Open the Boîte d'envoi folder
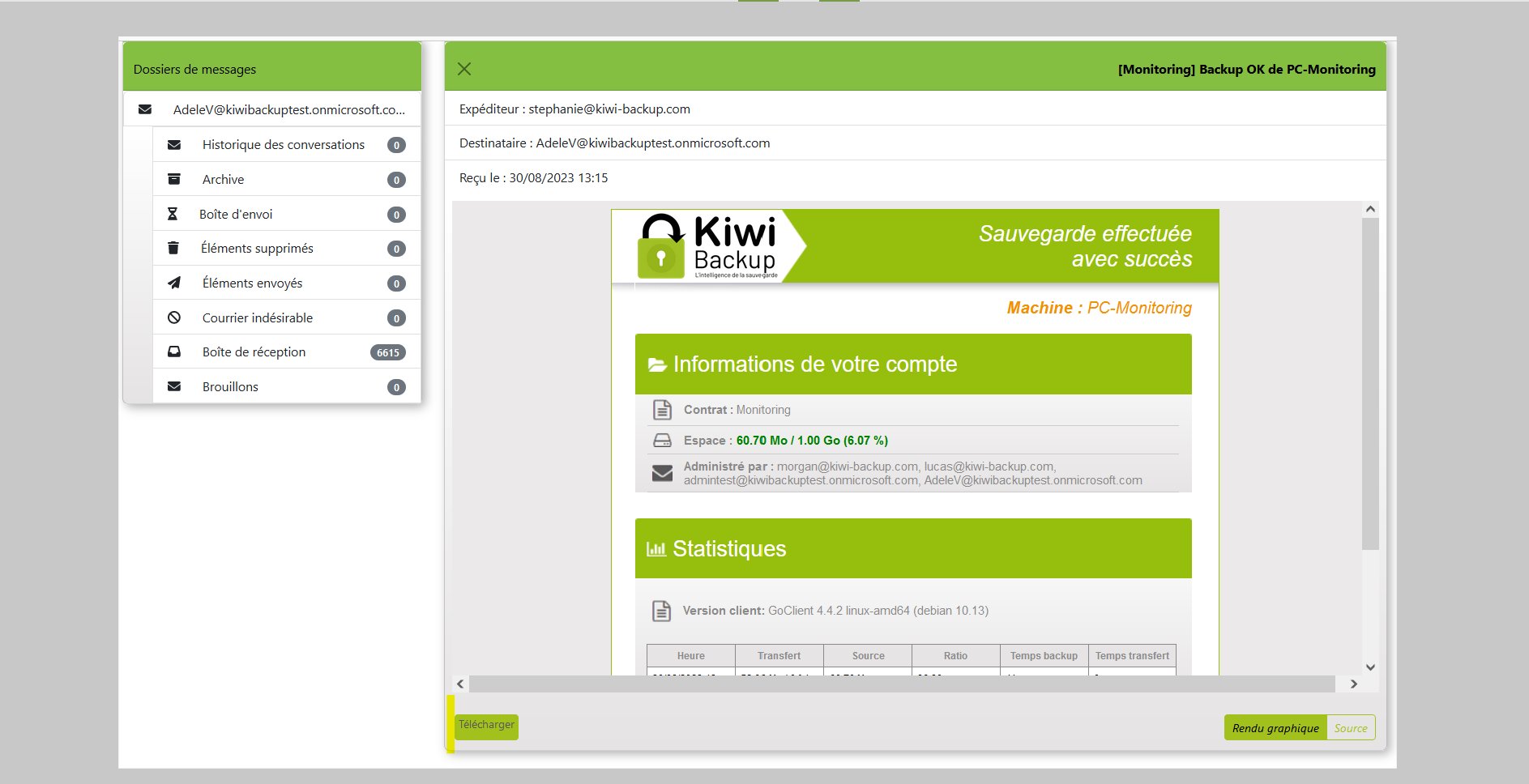Image resolution: width=1529 pixels, height=784 pixels. tap(287, 214)
